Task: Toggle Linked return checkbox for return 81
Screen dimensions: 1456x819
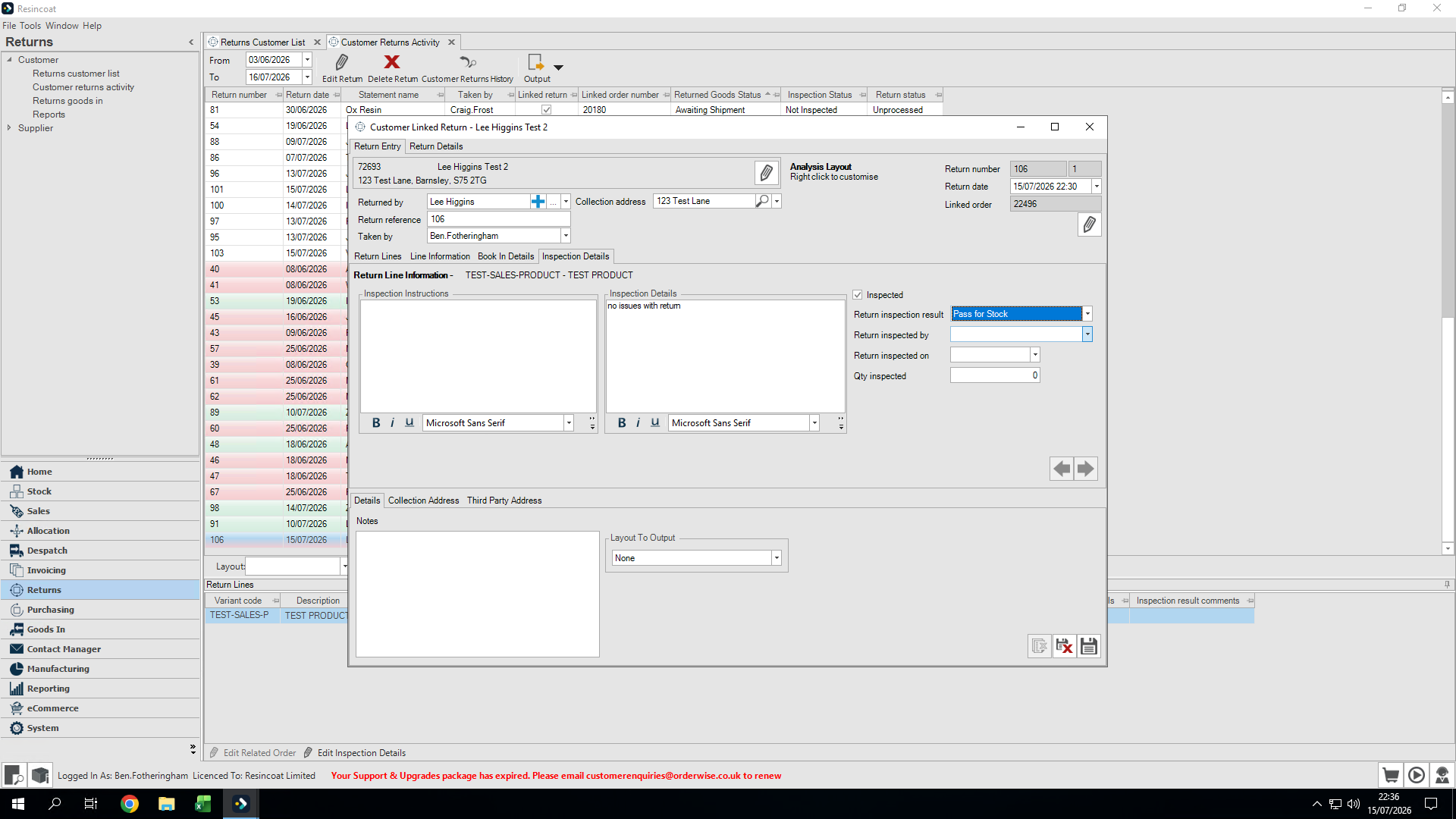Action: click(546, 110)
